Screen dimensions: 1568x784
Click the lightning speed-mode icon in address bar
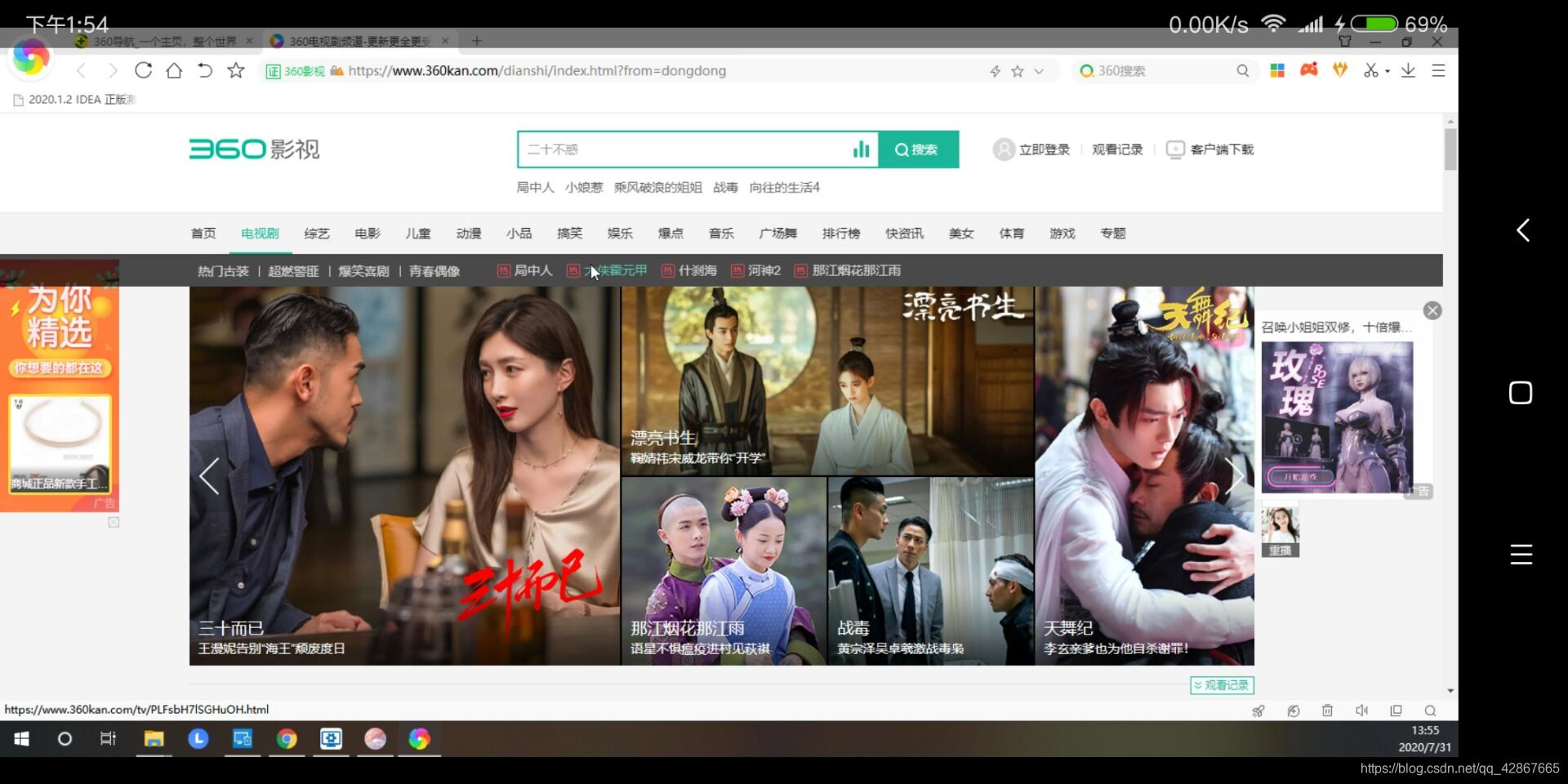(x=995, y=71)
